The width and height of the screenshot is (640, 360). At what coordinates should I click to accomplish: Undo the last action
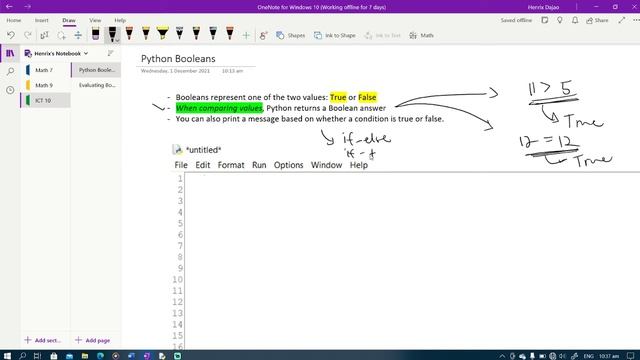[x=11, y=36]
